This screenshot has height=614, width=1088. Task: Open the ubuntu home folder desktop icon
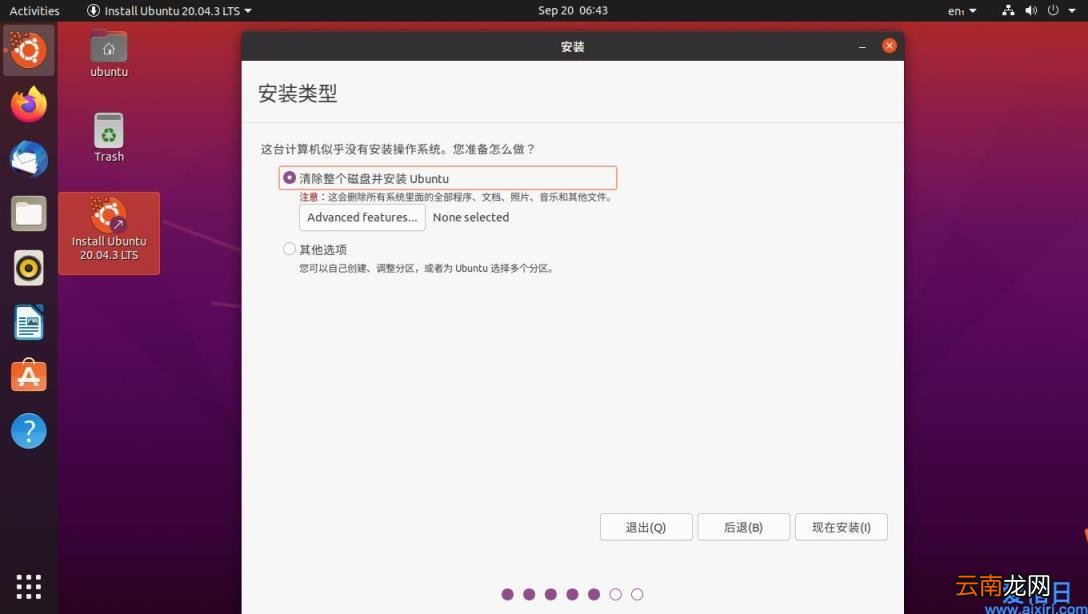tap(109, 53)
